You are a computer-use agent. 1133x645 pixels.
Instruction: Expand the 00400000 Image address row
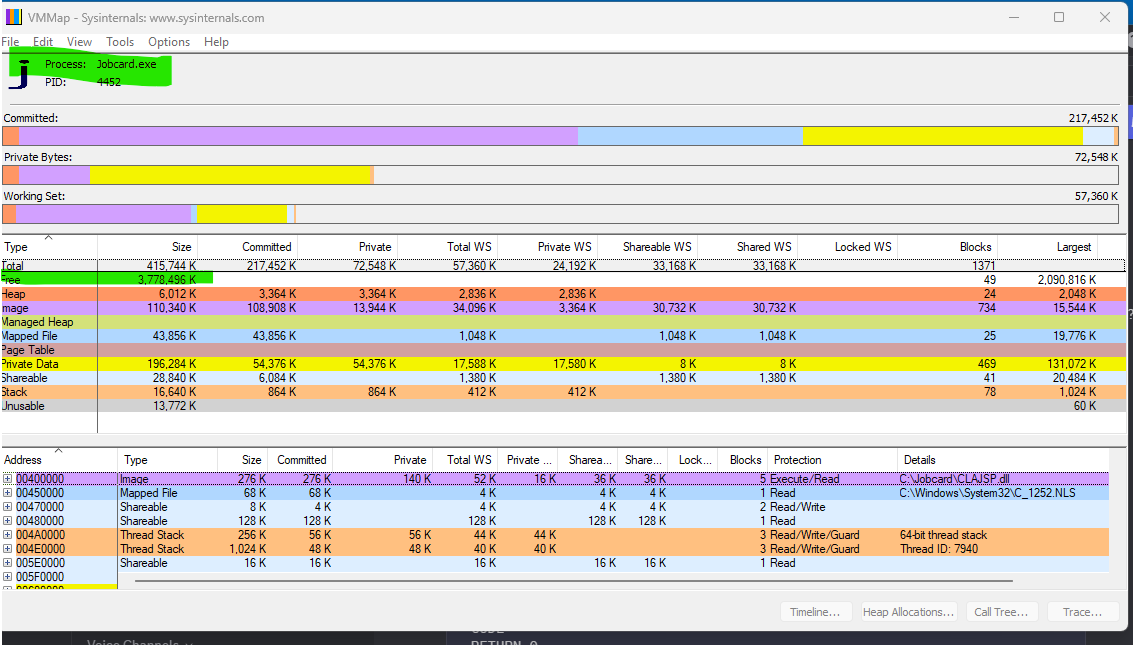pos(8,479)
